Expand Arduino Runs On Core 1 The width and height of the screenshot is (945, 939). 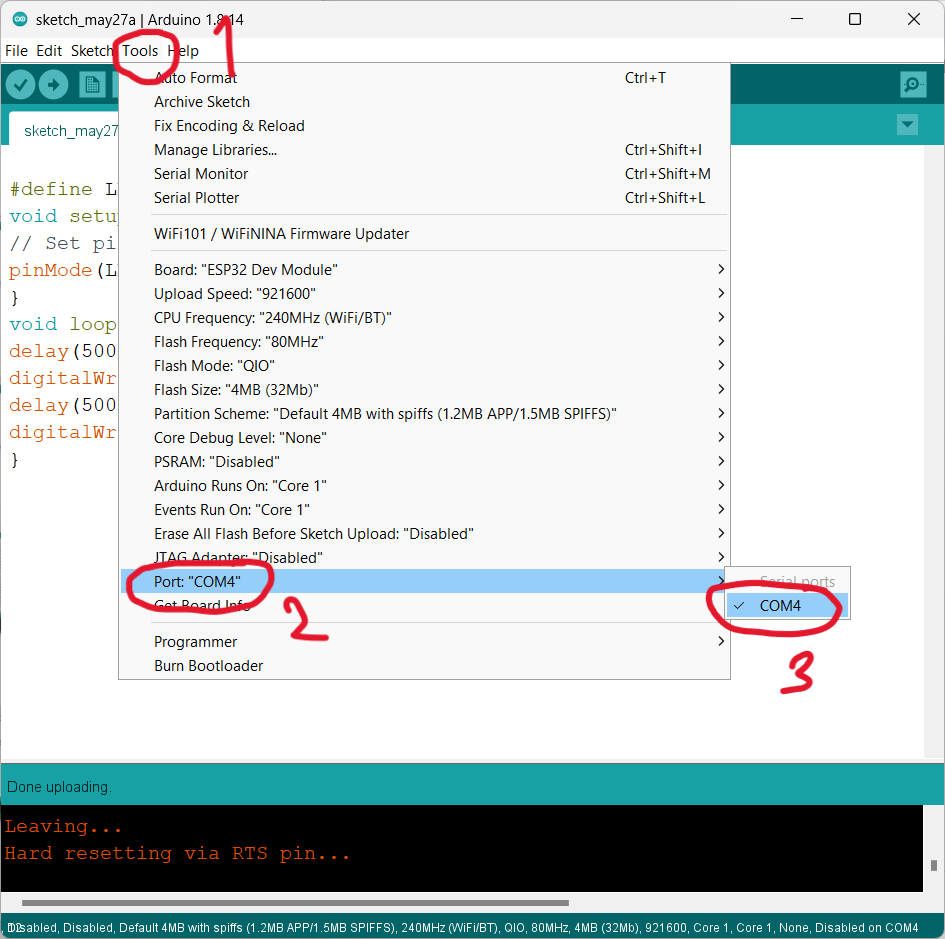click(424, 486)
